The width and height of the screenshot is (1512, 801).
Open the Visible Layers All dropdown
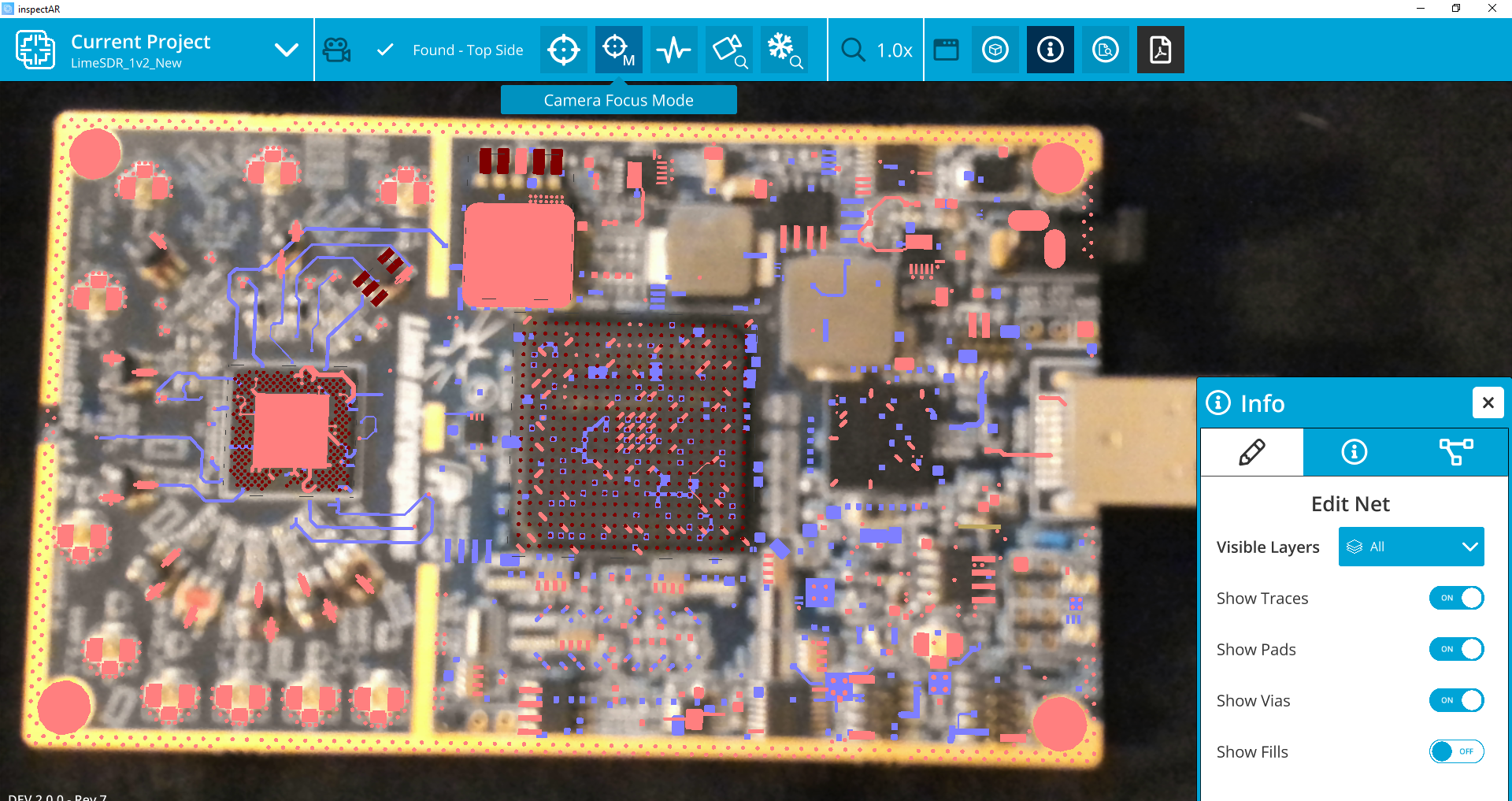(1411, 547)
